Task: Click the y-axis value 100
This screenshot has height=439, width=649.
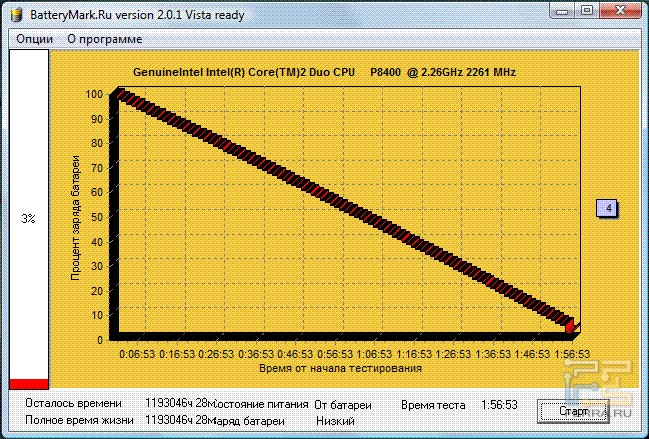Action: [x=94, y=94]
